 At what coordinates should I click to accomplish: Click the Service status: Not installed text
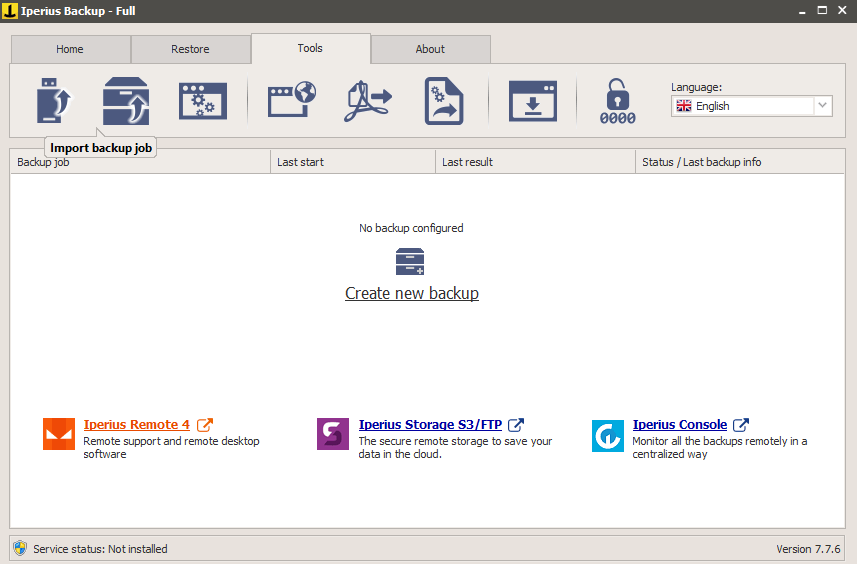[101, 549]
